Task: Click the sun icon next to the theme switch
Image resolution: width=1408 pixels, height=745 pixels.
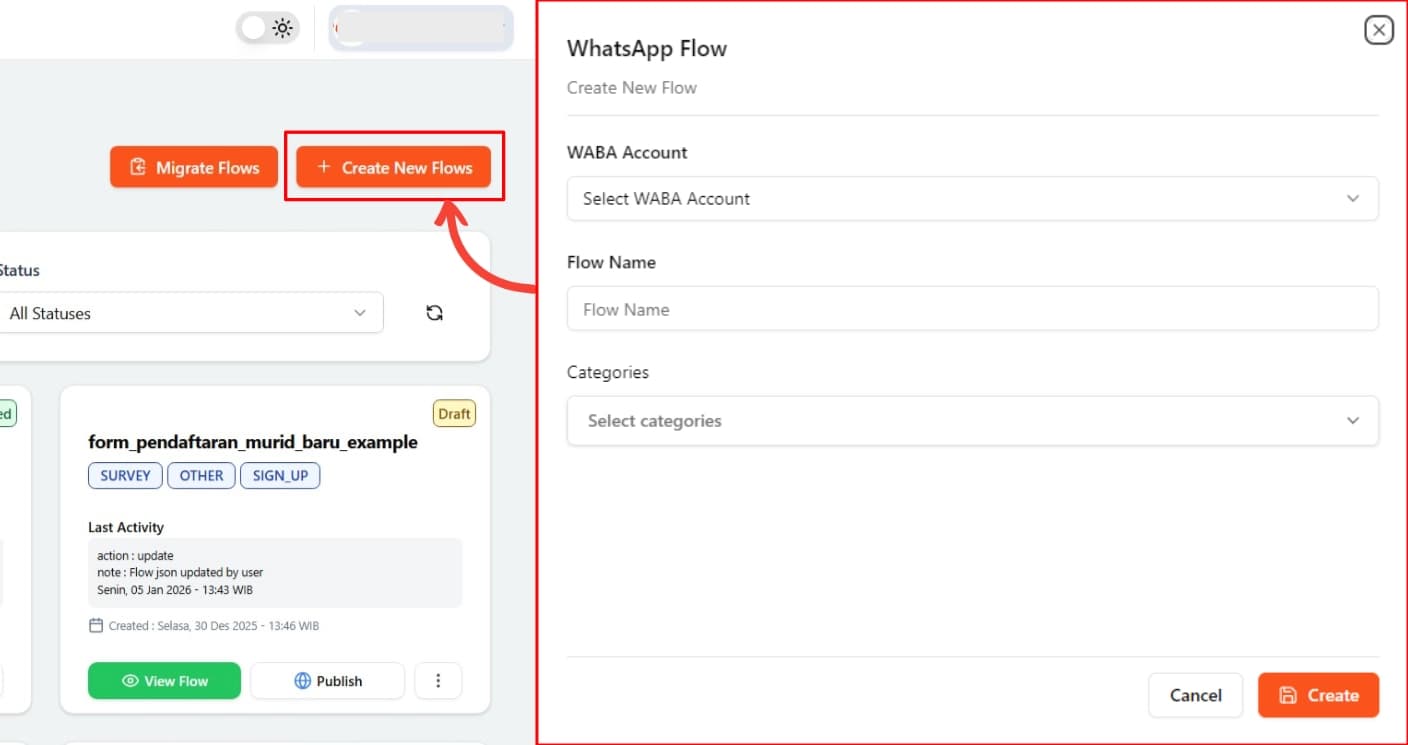Action: tap(284, 27)
